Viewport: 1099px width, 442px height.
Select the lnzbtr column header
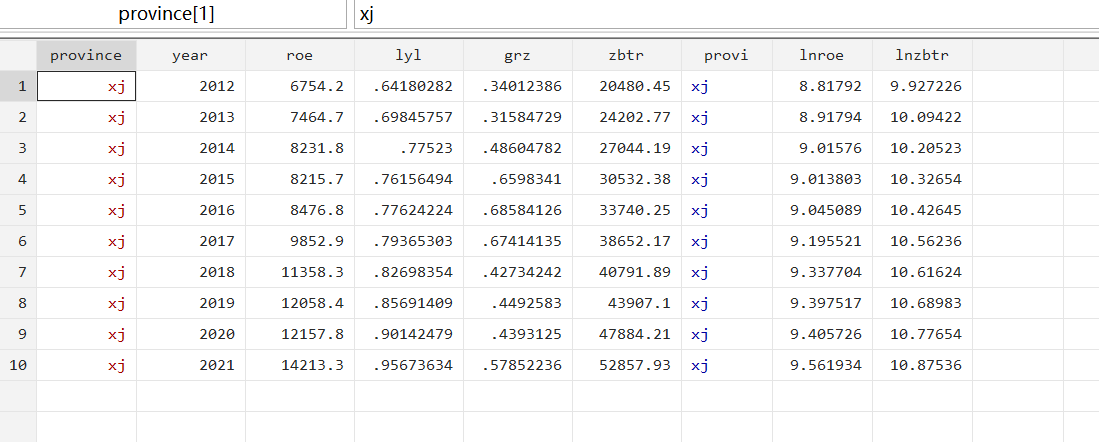[922, 55]
